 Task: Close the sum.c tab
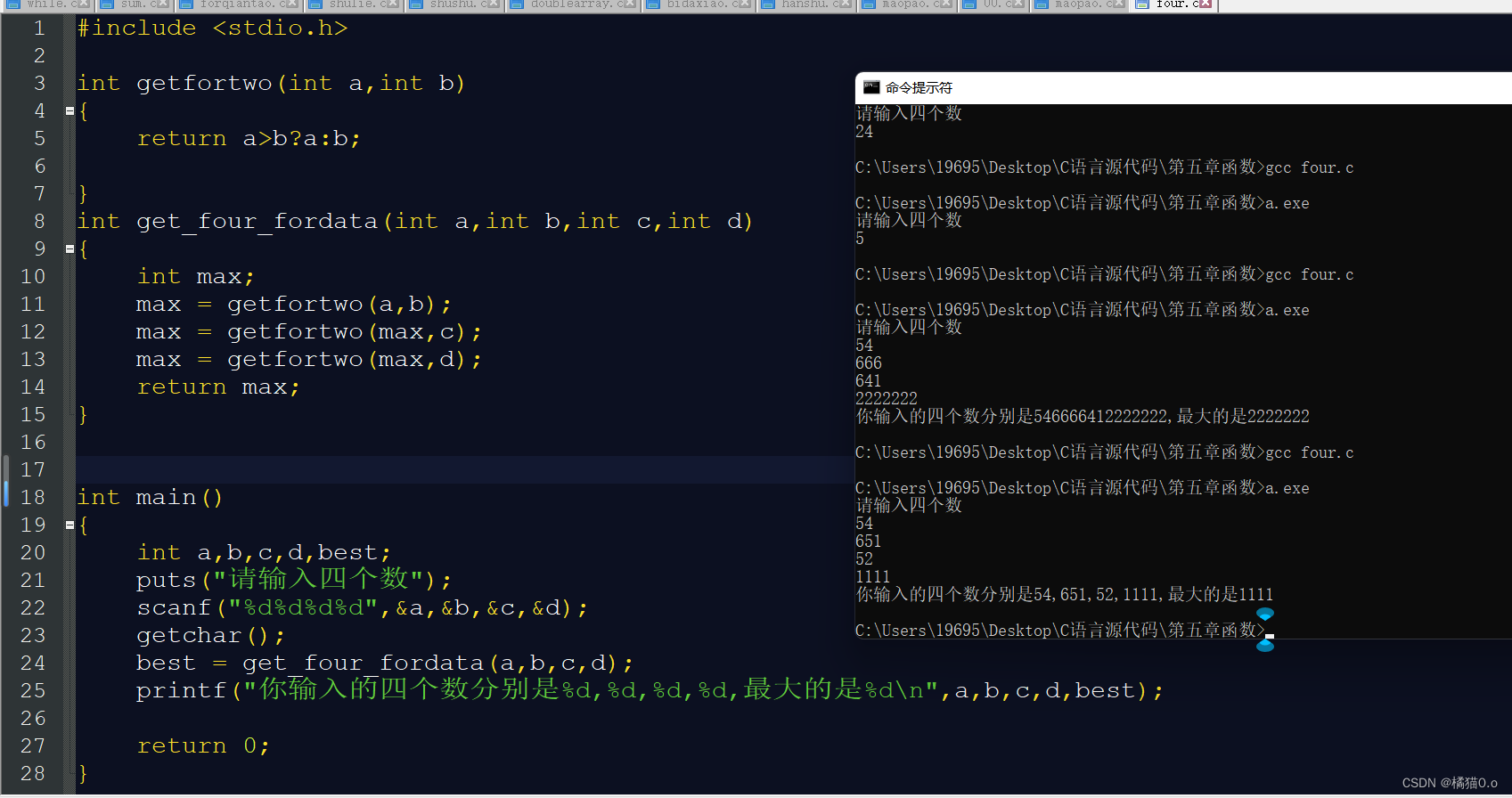point(162,4)
